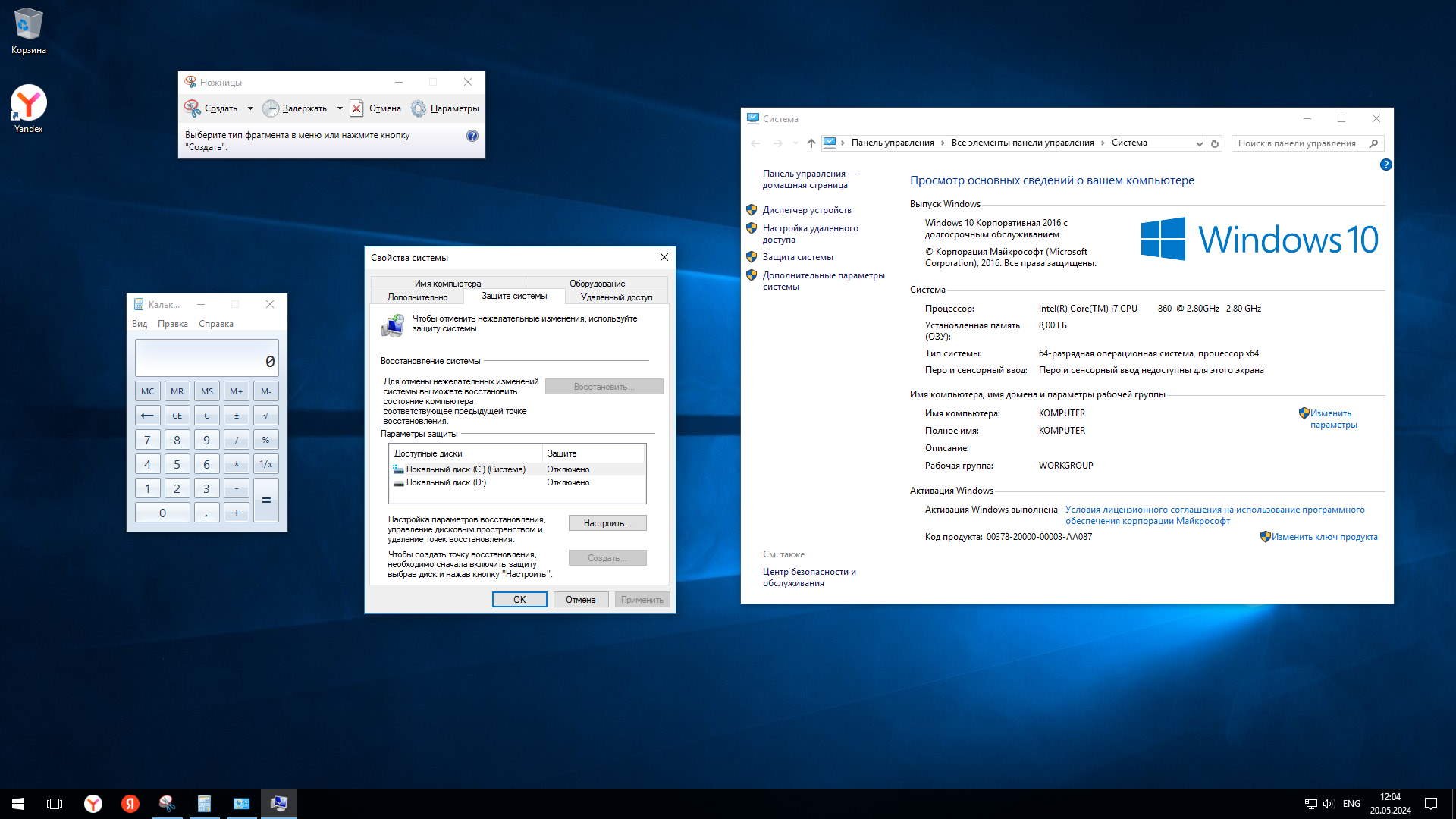Click the control panel search field

coord(1297,143)
